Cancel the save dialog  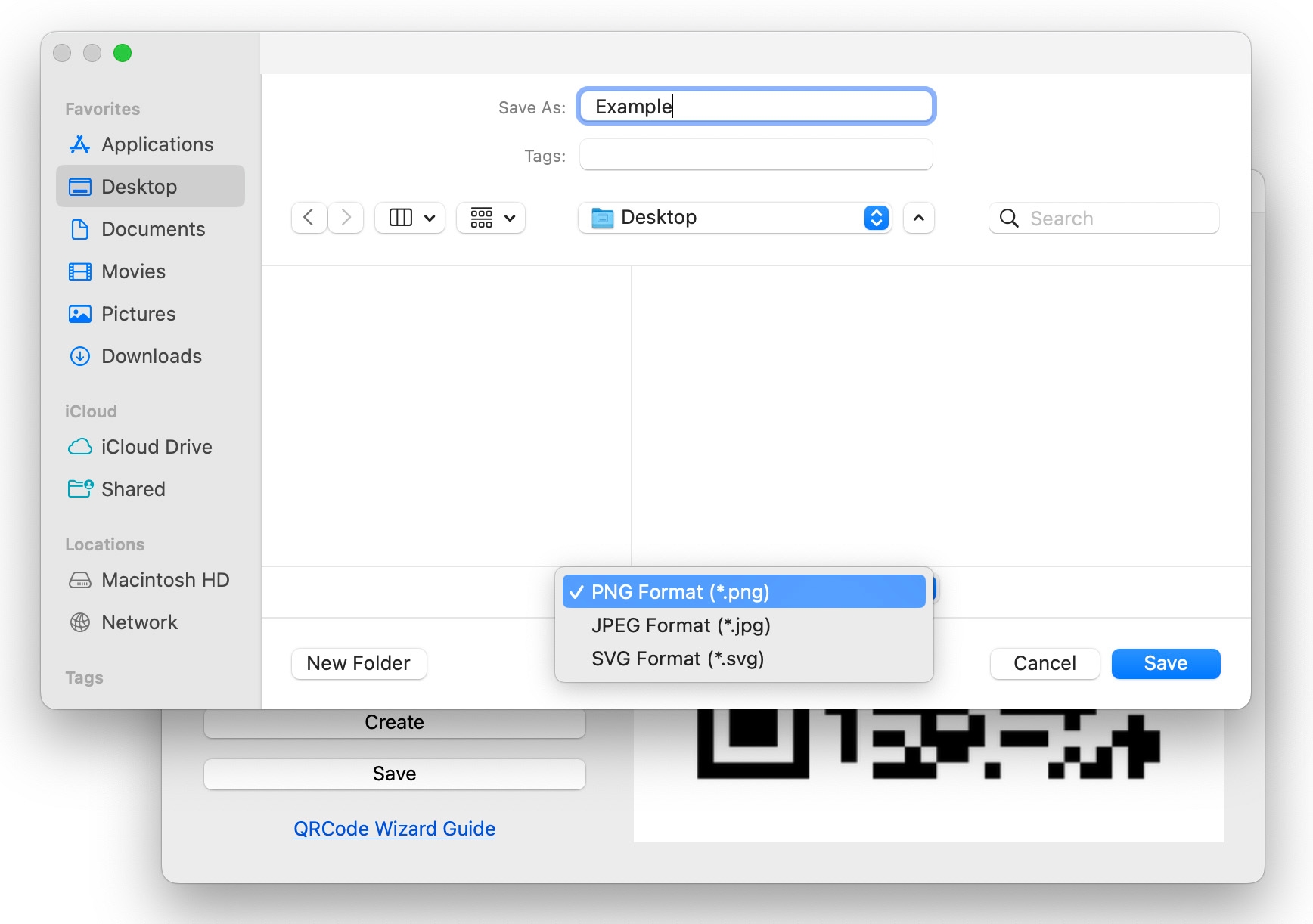[1045, 663]
